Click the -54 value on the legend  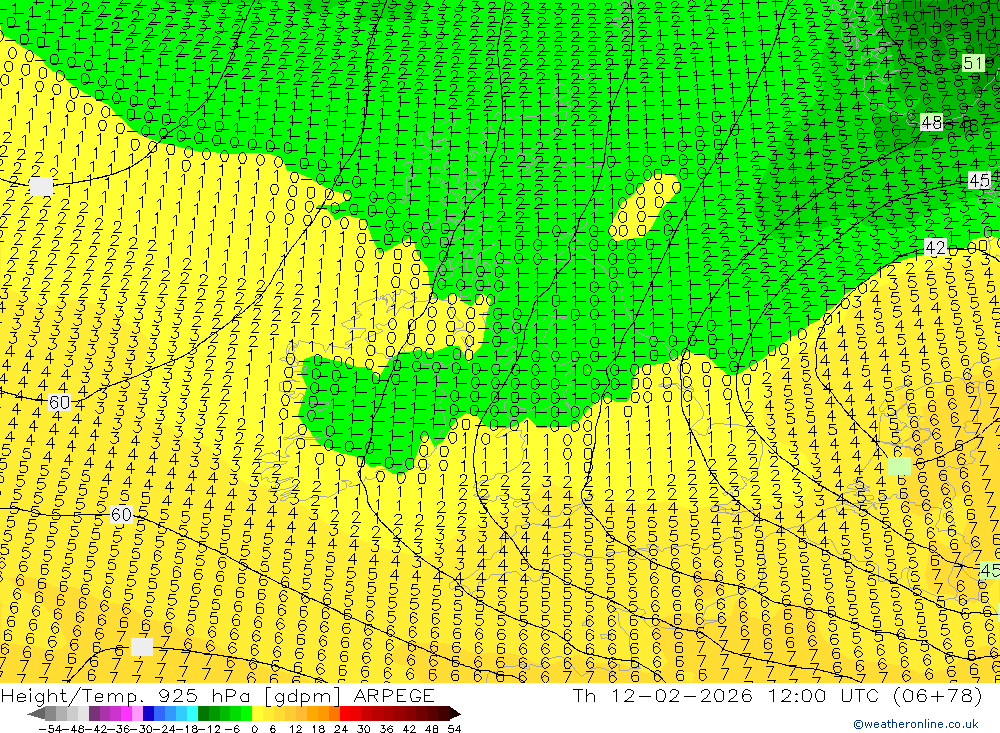(x=50, y=729)
